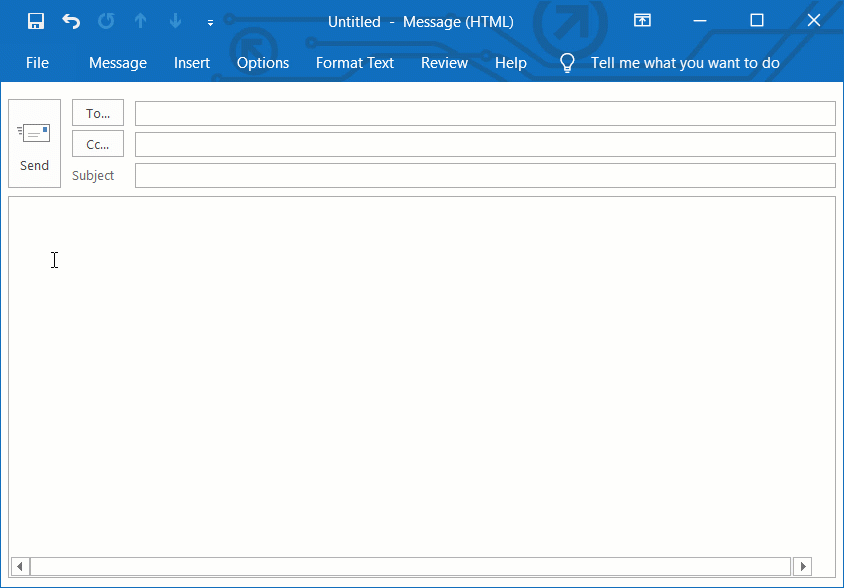844x588 pixels.
Task: Open the Customize Quick Access Toolbar menu
Action: coord(209,22)
